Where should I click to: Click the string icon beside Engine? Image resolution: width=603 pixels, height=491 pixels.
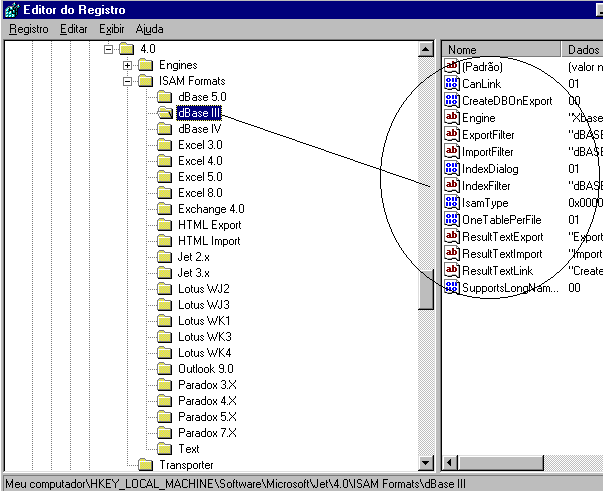[x=451, y=118]
